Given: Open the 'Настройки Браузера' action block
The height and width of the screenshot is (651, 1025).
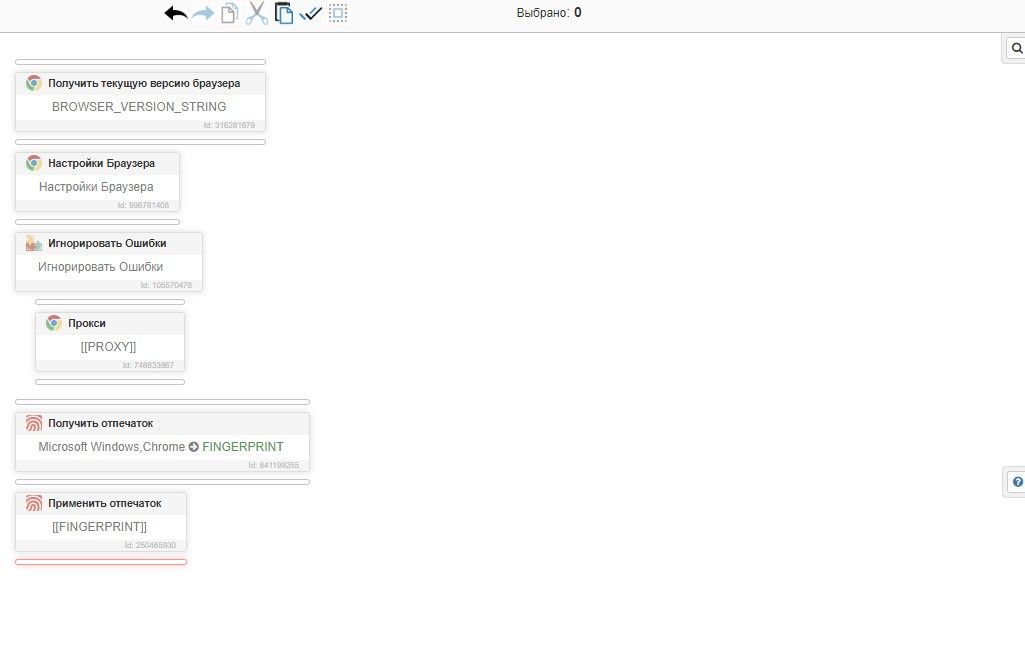Looking at the screenshot, I should tap(101, 163).
